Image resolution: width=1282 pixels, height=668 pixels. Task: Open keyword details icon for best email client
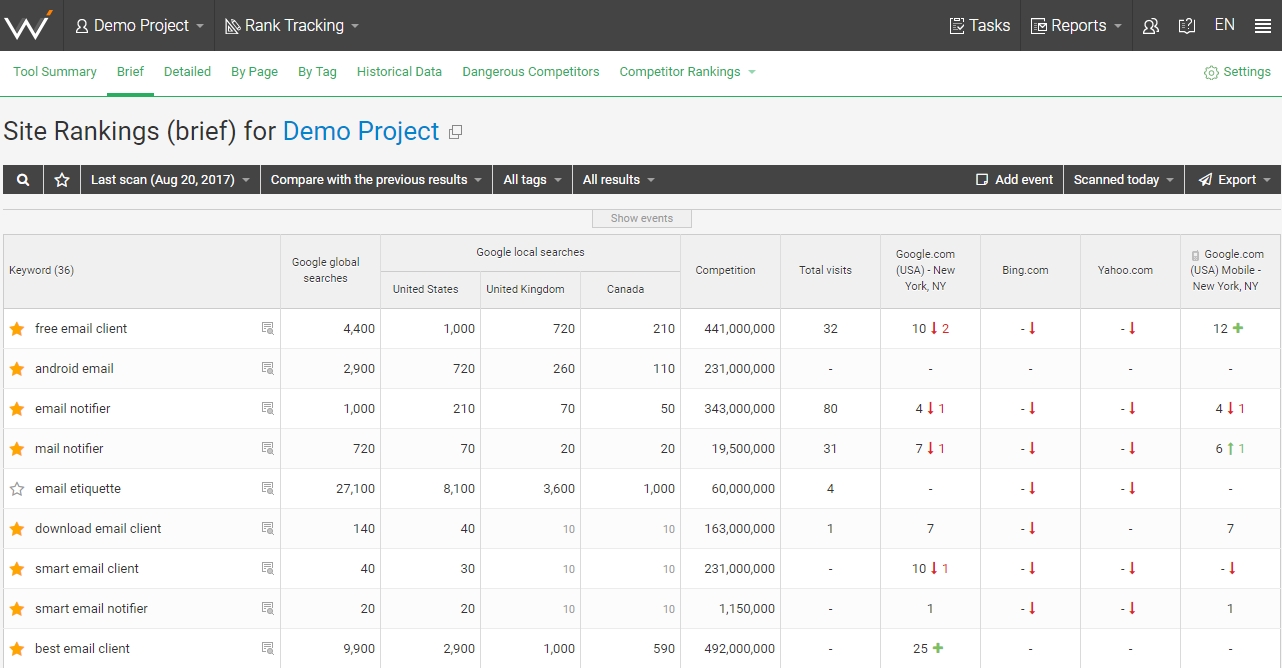(267, 648)
